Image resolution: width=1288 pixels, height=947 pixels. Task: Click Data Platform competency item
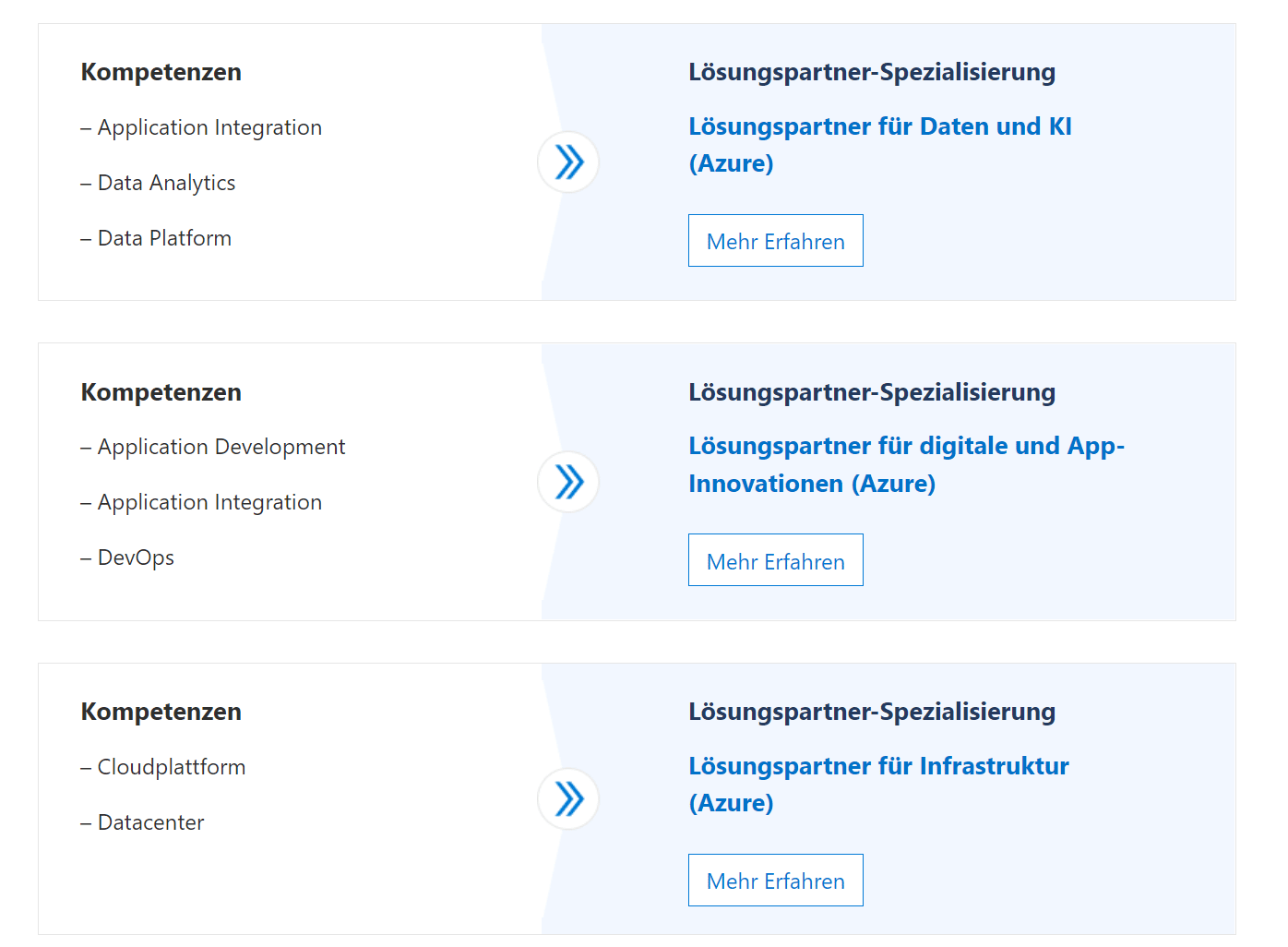[164, 238]
